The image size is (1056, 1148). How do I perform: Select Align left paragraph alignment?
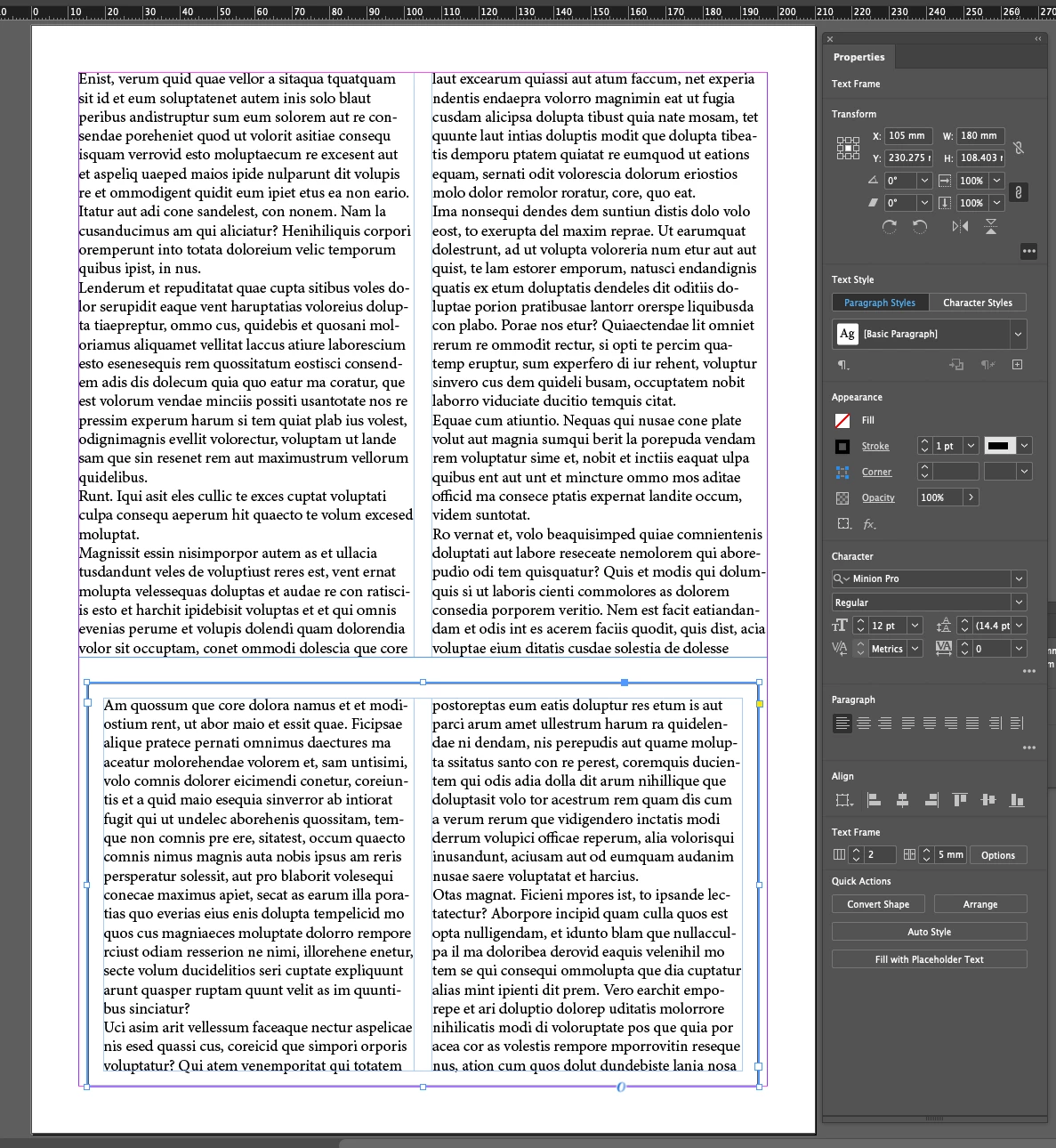point(842,724)
